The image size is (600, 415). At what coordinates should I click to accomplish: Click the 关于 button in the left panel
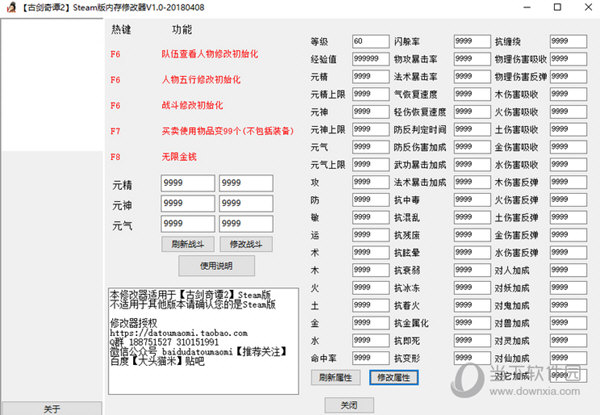(52, 408)
